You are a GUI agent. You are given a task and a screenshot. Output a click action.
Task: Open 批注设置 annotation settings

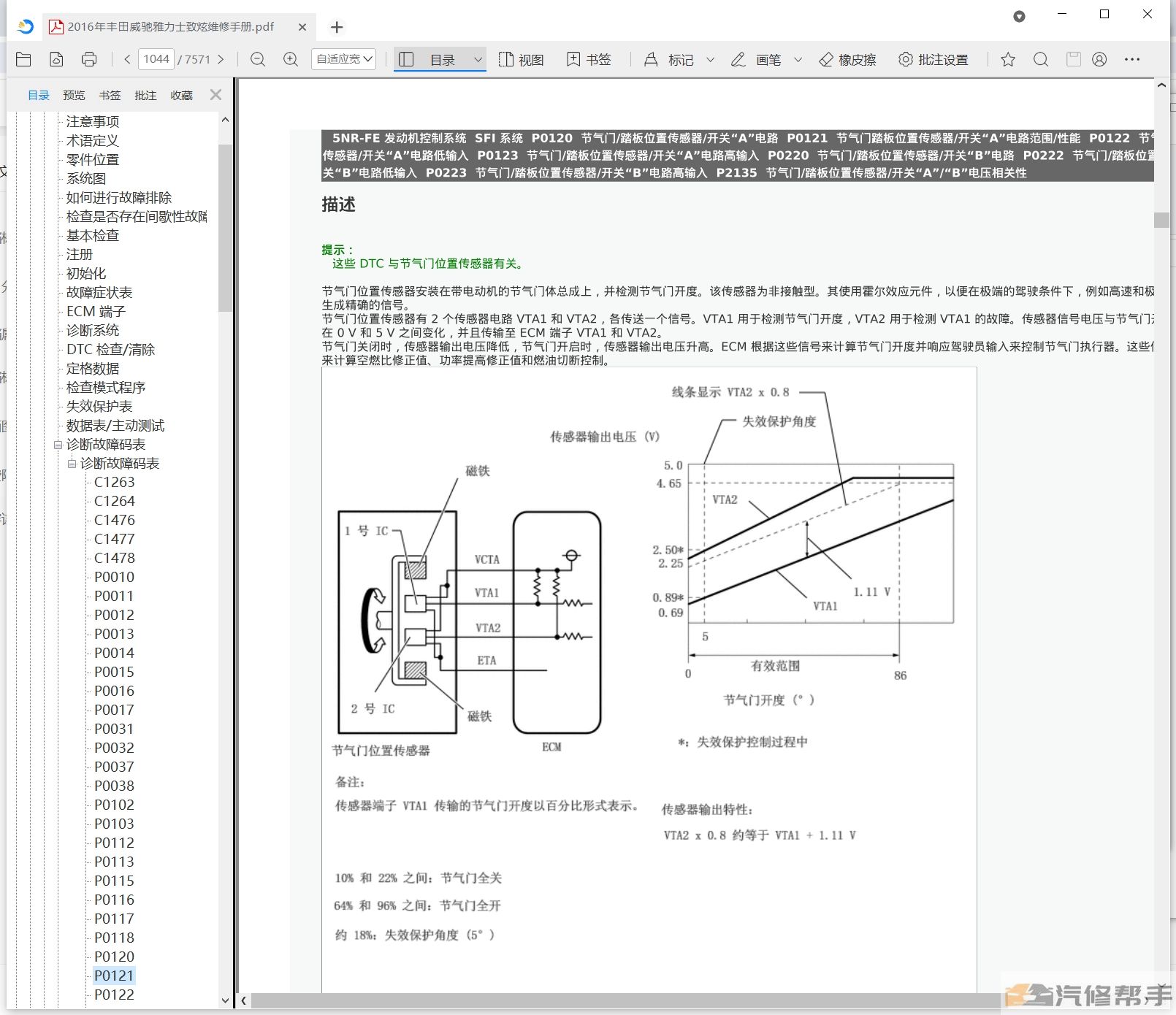933,59
